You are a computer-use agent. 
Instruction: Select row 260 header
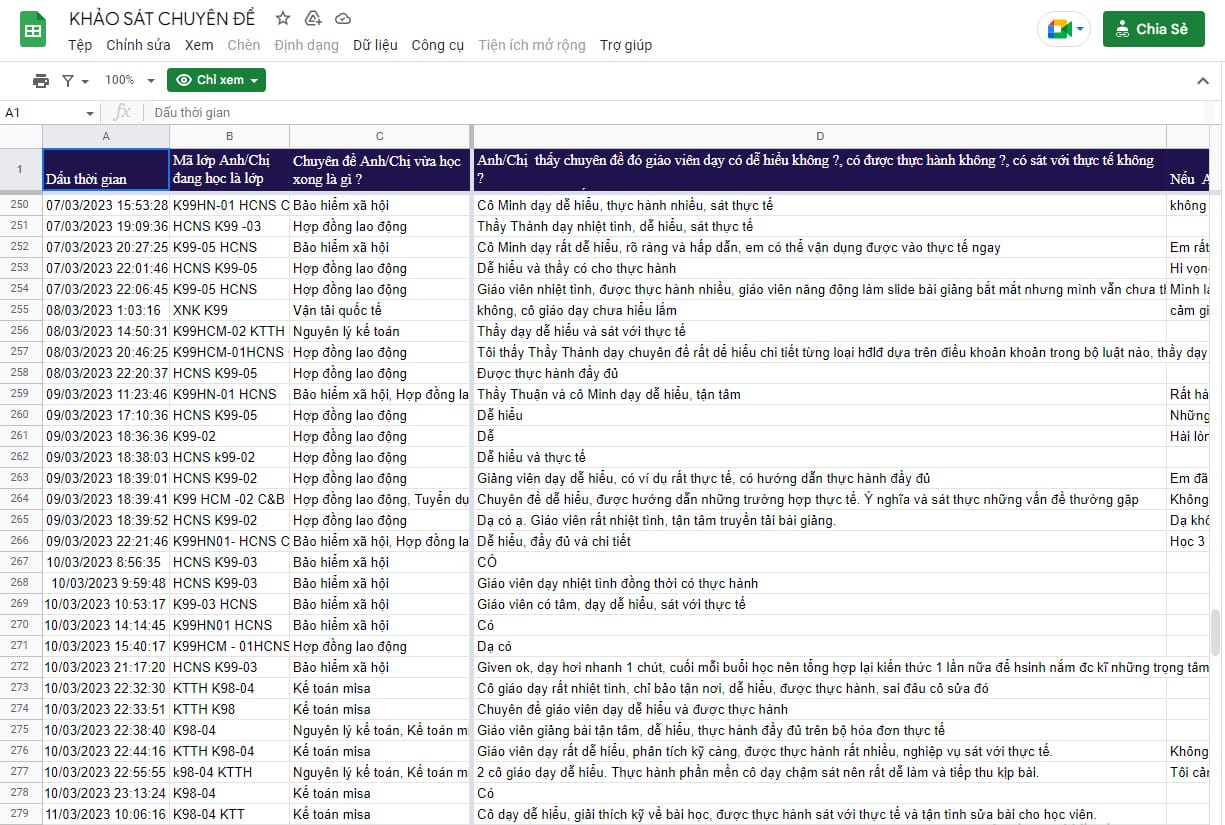(20, 415)
